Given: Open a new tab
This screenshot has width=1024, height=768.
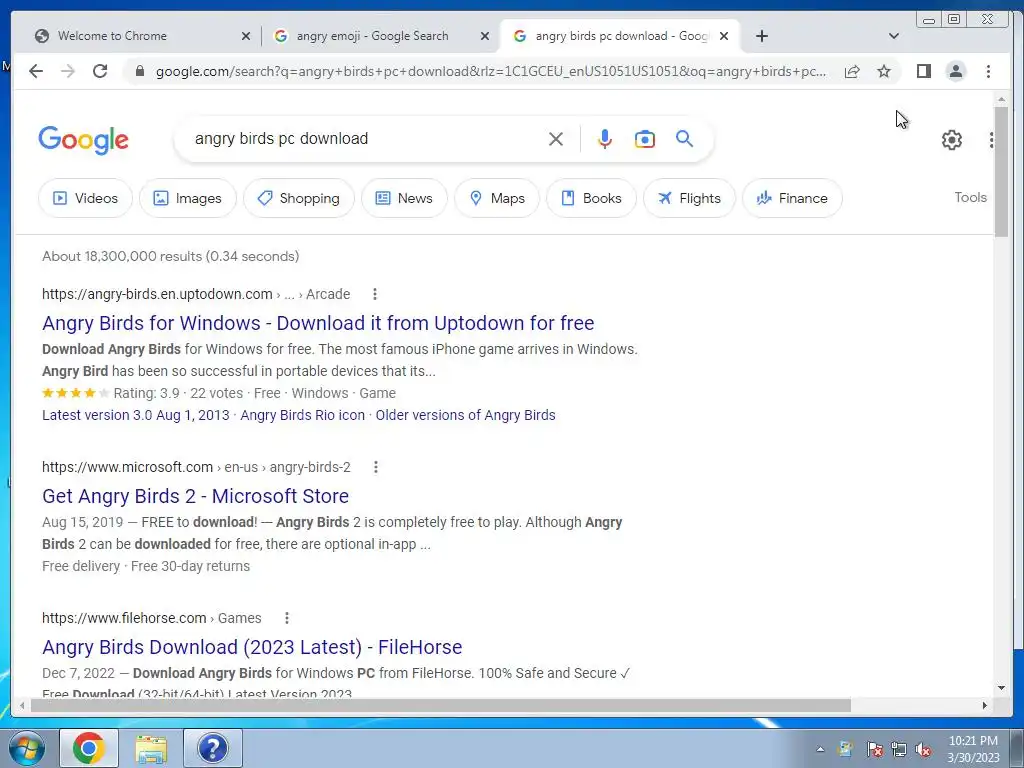Looking at the screenshot, I should tap(761, 36).
